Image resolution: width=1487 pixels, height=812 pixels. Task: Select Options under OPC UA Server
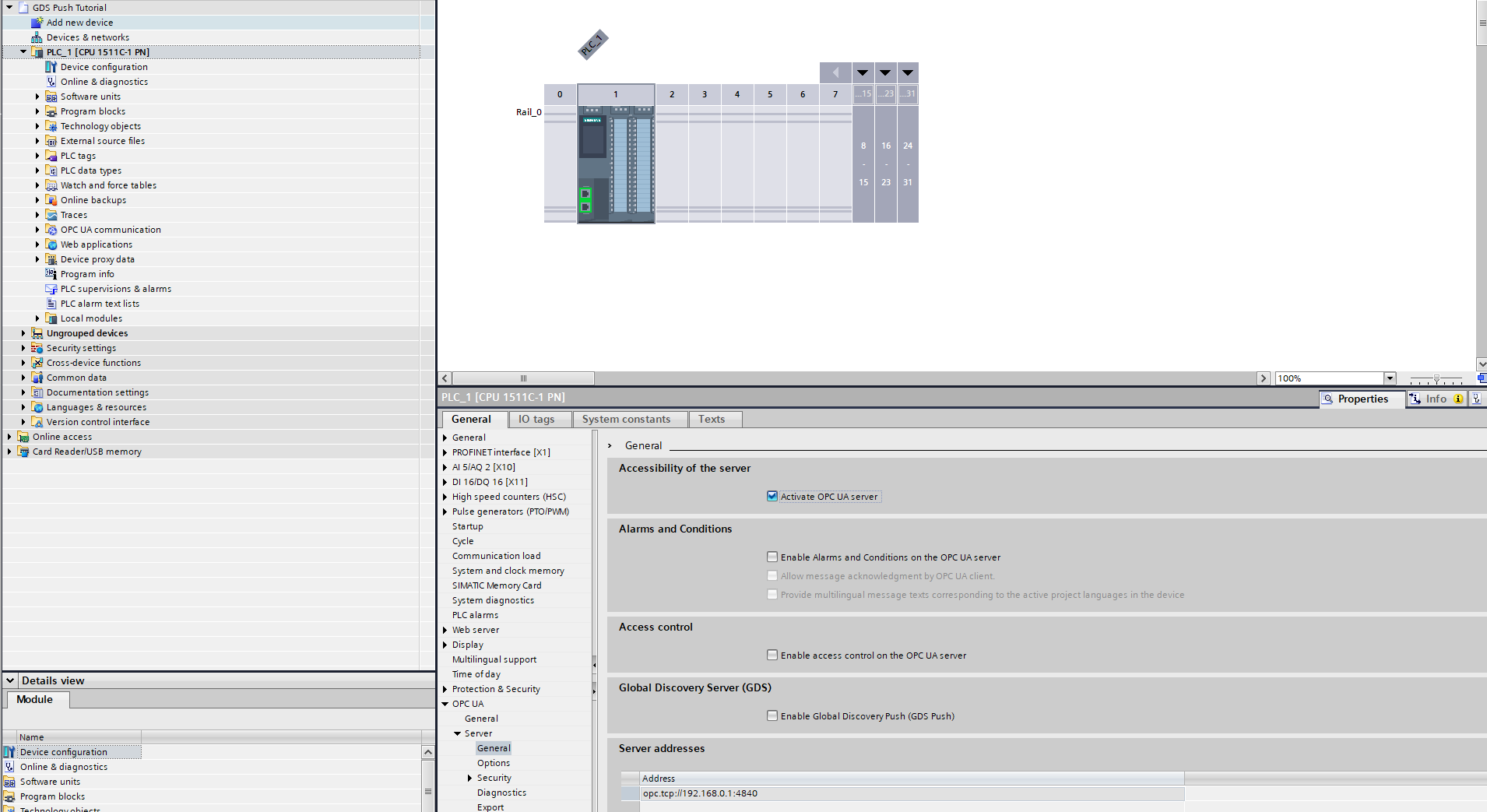point(494,763)
